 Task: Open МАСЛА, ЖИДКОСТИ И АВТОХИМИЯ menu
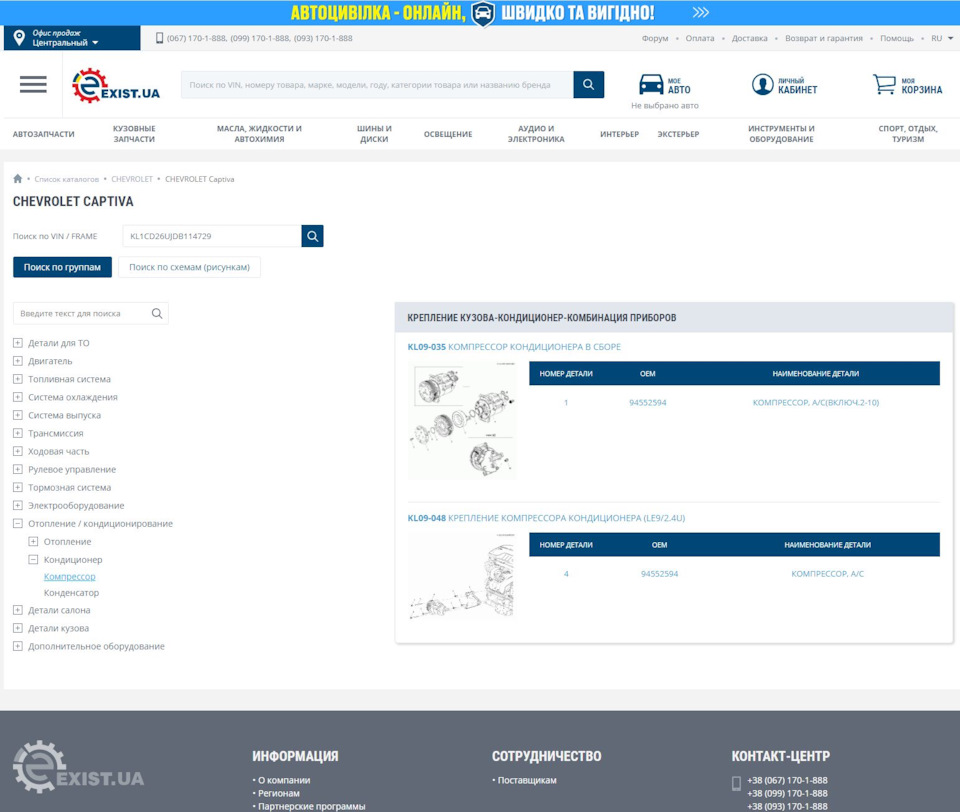click(259, 134)
